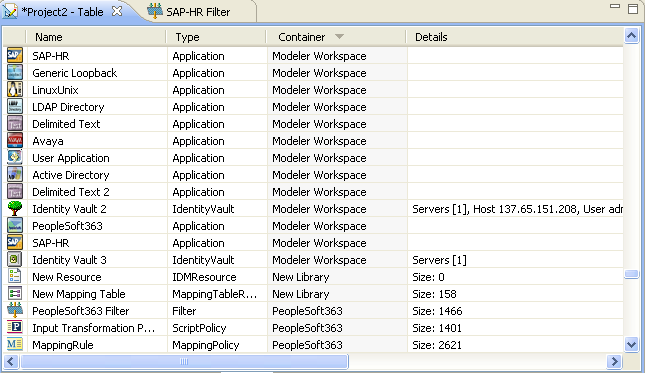645x373 pixels.
Task: Click the Input Transformation policy icon
Action: (15, 327)
